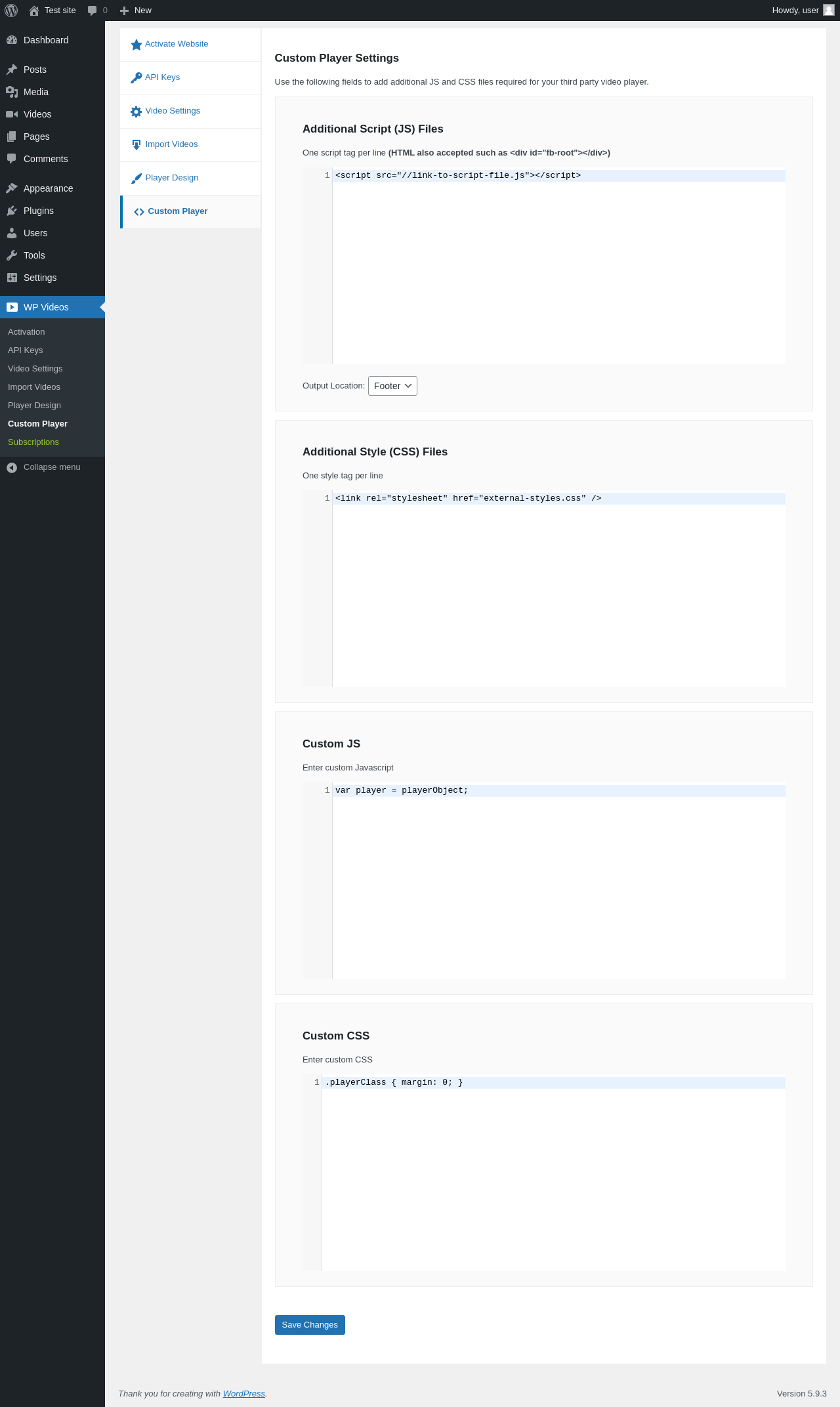Click the Videos camera icon
Viewport: 840px width, 1407px height.
(x=12, y=114)
